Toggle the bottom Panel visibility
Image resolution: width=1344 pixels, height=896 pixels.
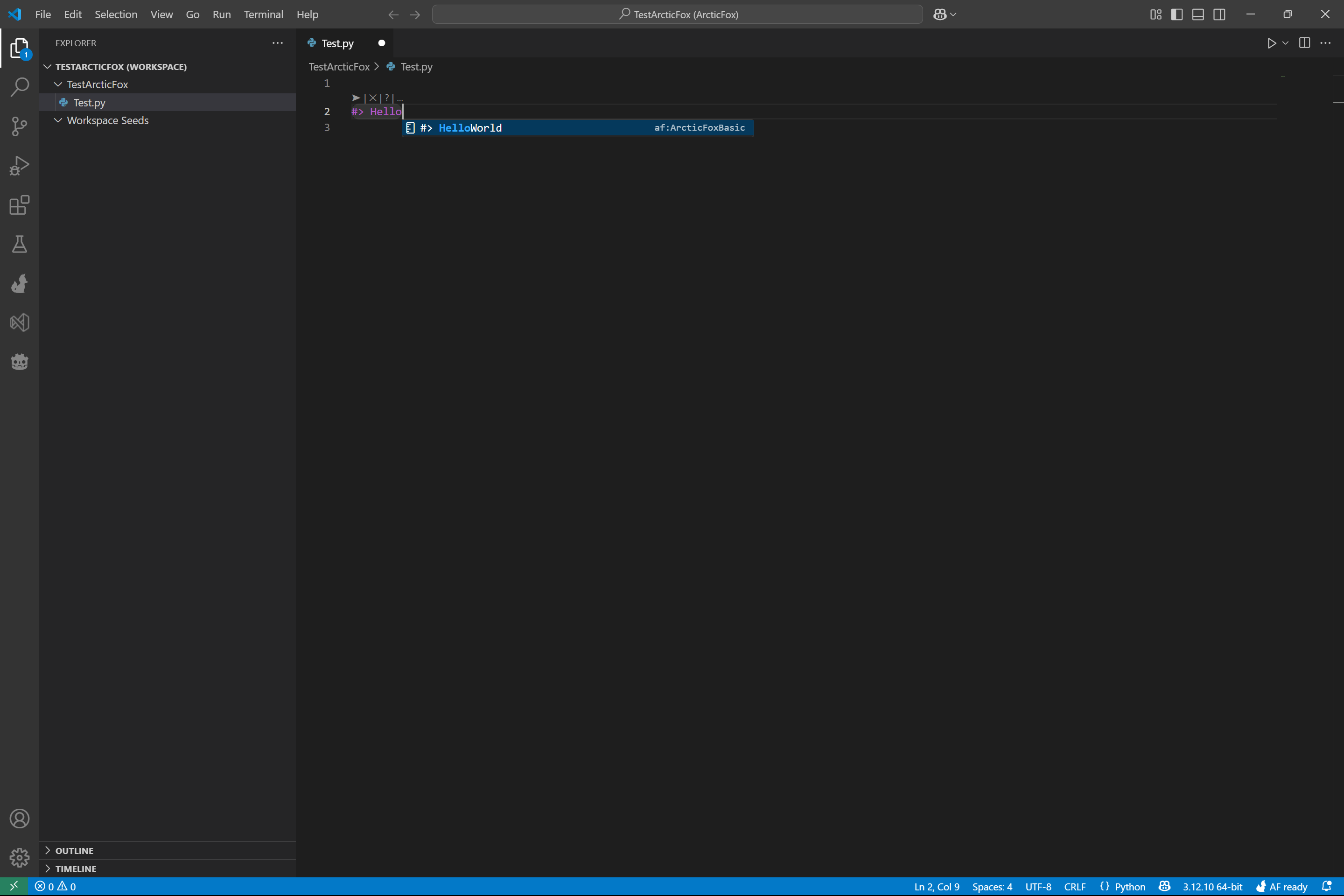point(1198,15)
